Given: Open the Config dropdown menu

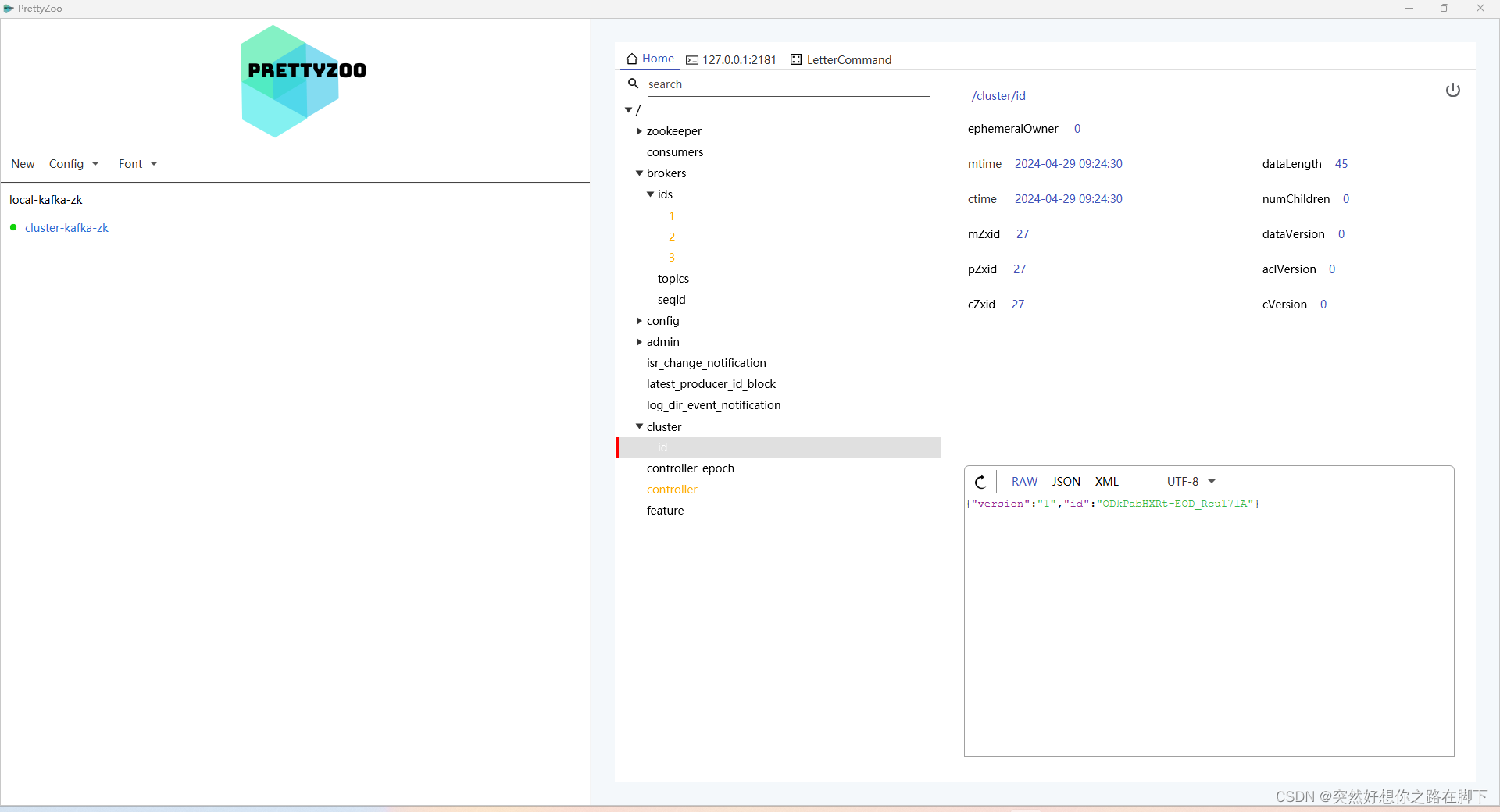Looking at the screenshot, I should pyautogui.click(x=73, y=164).
